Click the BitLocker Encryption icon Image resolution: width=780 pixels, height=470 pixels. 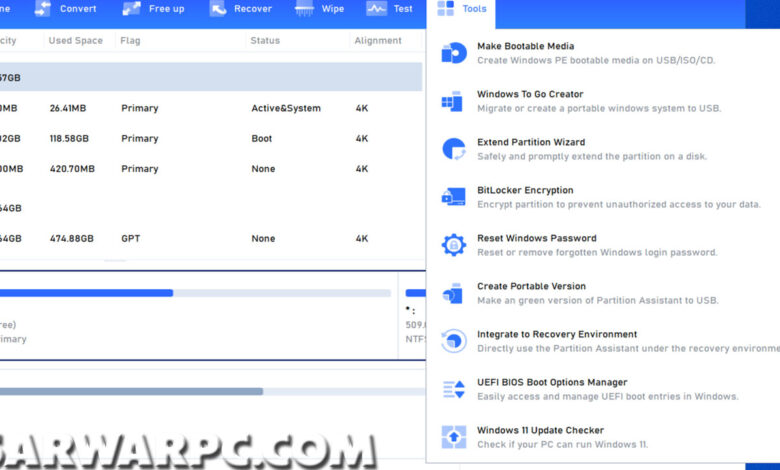pyautogui.click(x=453, y=197)
